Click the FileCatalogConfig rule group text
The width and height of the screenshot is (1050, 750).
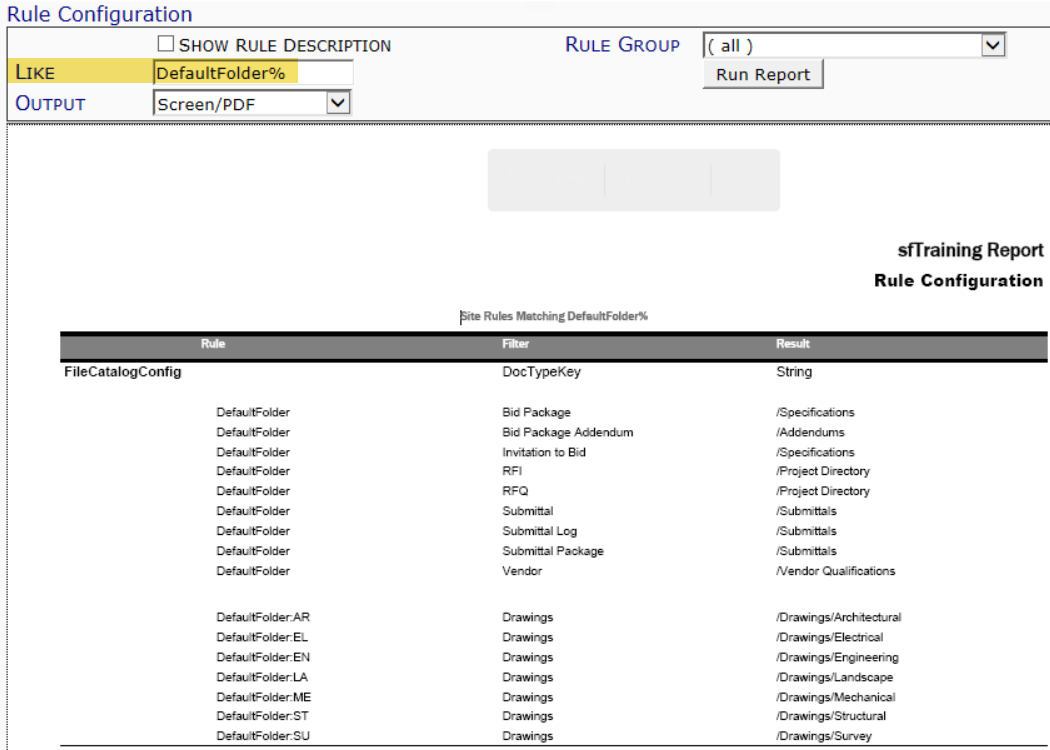pos(123,372)
